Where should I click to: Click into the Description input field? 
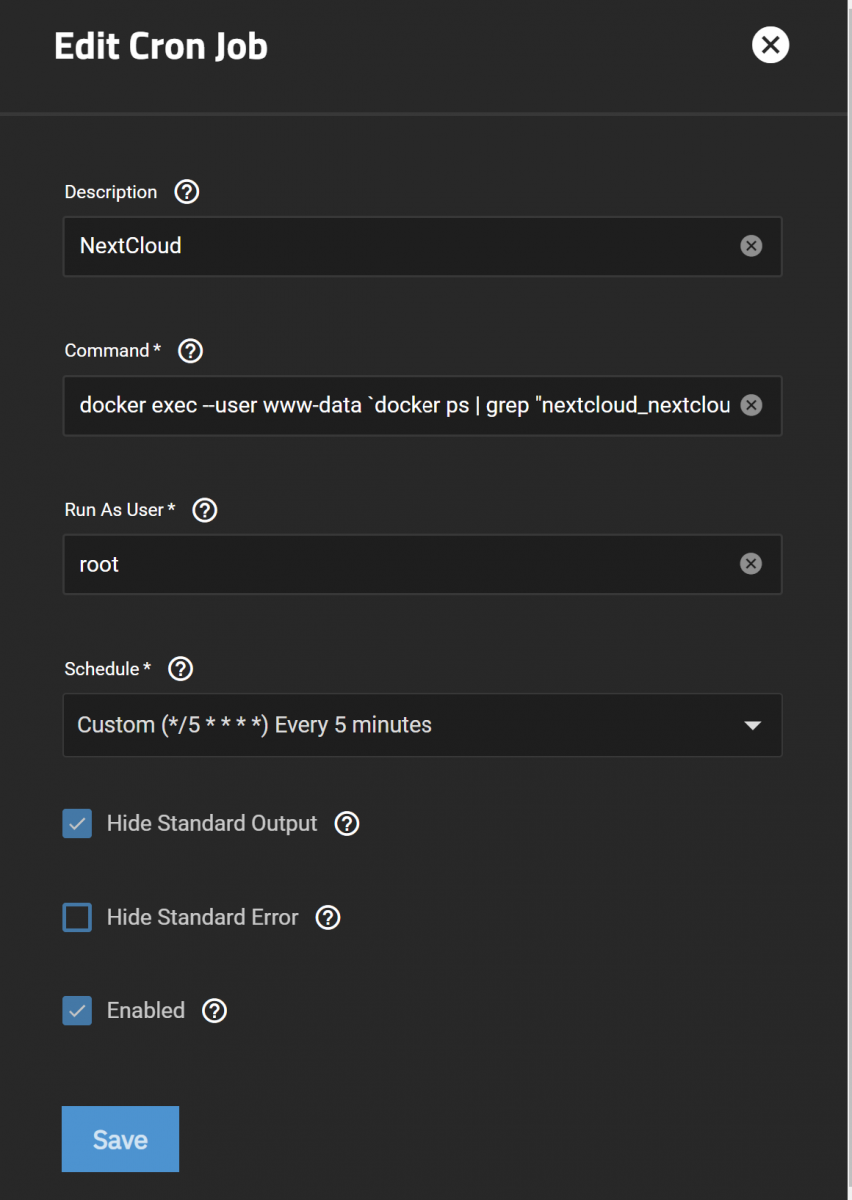tap(405, 246)
